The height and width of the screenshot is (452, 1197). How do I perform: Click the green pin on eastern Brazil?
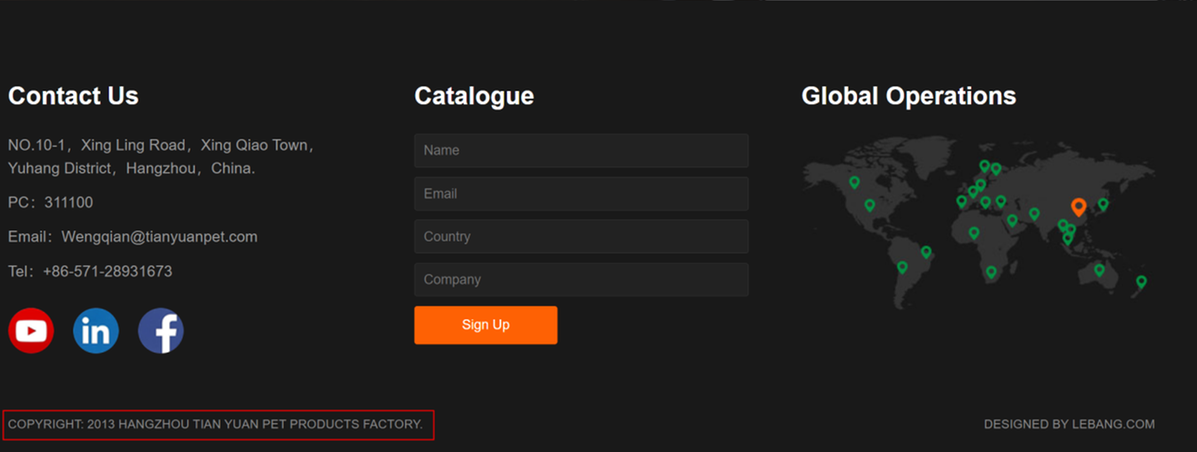926,252
